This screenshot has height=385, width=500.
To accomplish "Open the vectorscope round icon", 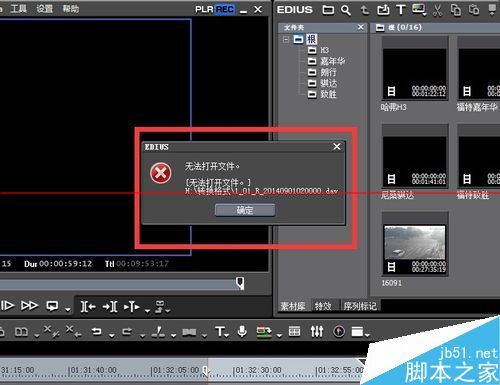I will (339, 331).
